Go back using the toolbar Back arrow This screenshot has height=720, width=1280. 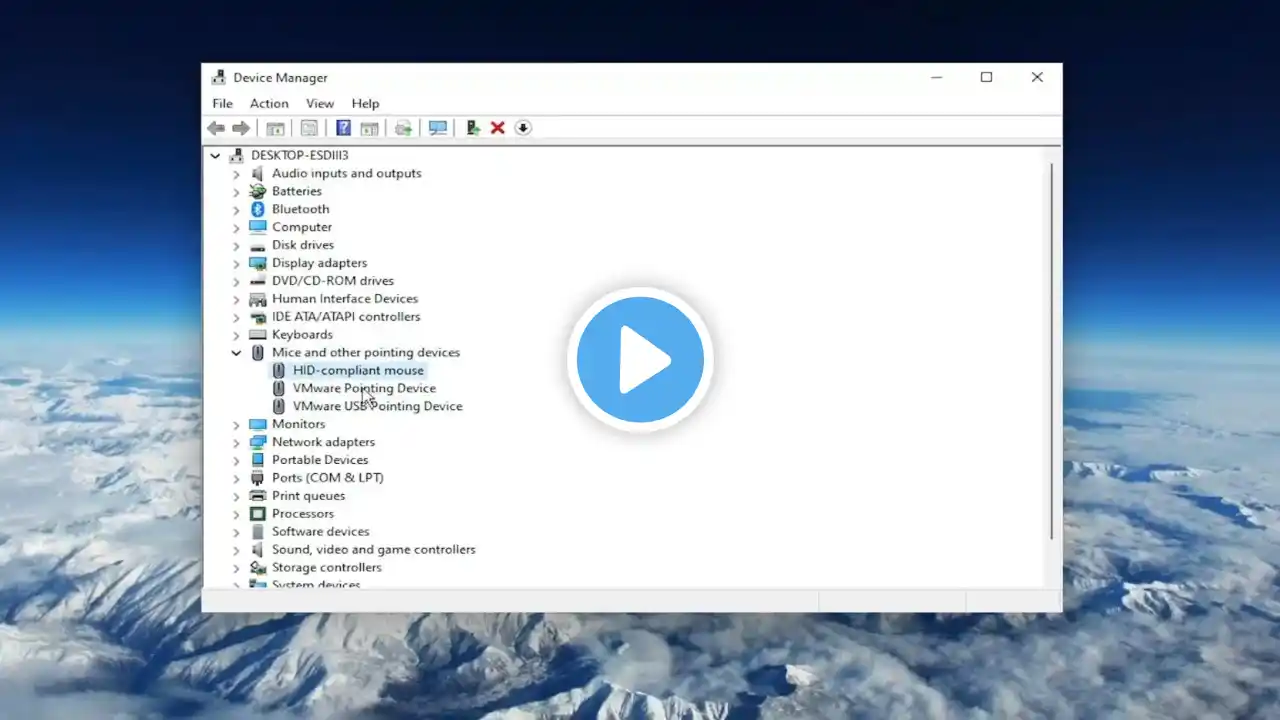(x=216, y=128)
